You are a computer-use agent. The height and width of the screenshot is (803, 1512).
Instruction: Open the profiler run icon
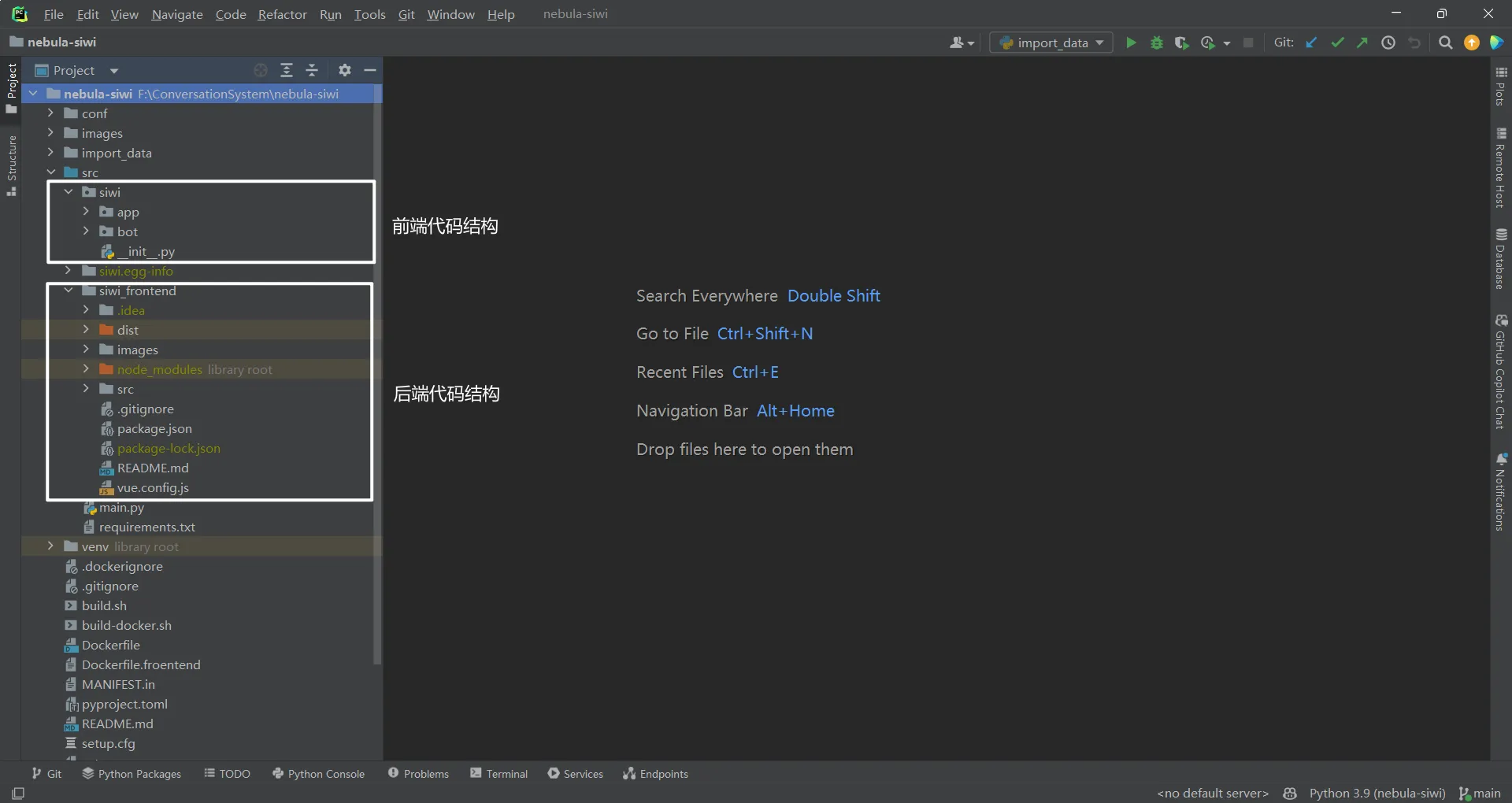[1207, 43]
